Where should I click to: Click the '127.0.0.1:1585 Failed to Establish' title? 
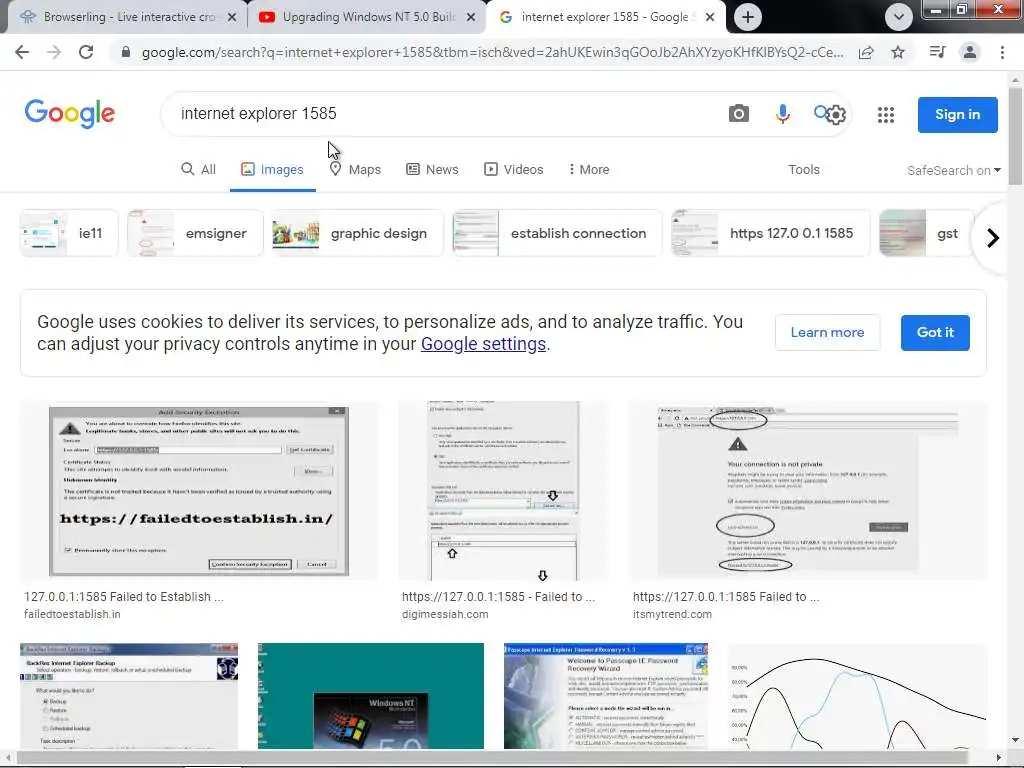[x=124, y=597]
